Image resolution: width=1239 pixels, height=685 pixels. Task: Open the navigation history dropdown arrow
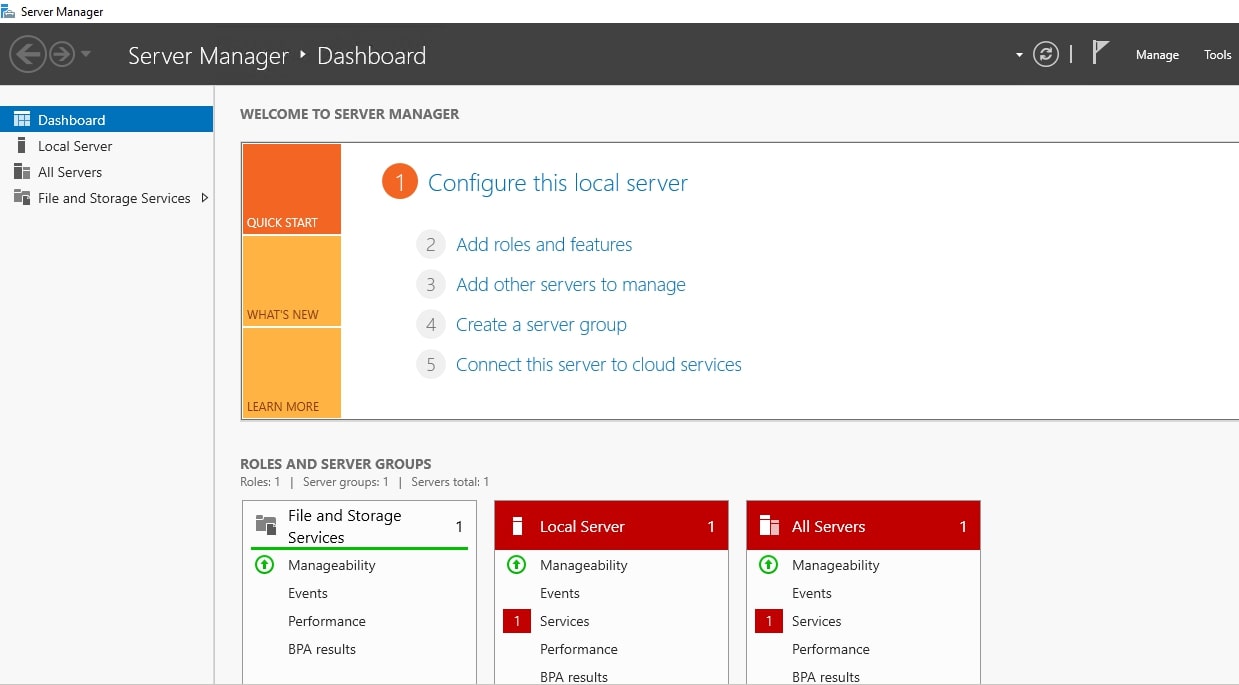[86, 54]
